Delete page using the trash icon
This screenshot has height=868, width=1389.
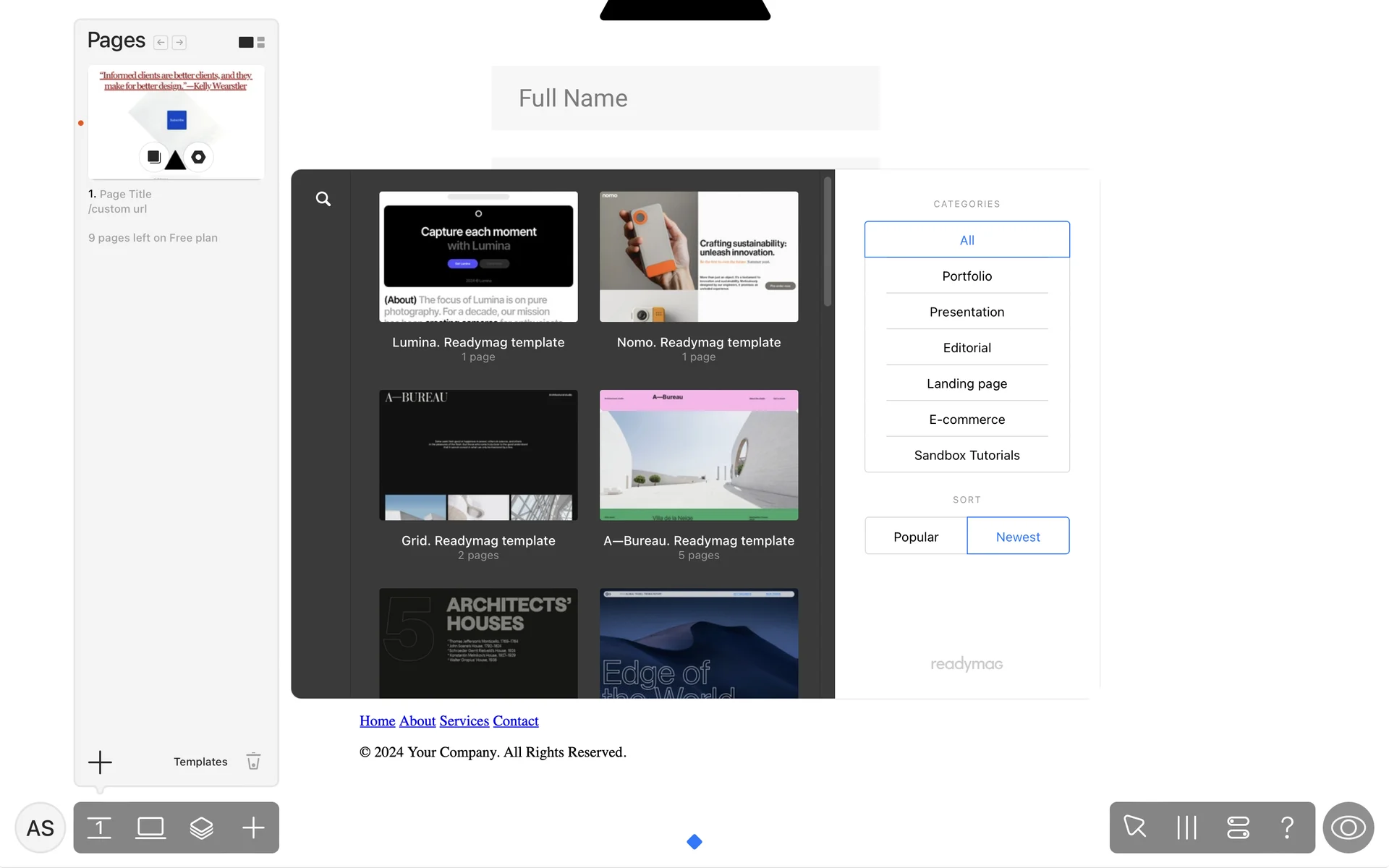point(253,762)
